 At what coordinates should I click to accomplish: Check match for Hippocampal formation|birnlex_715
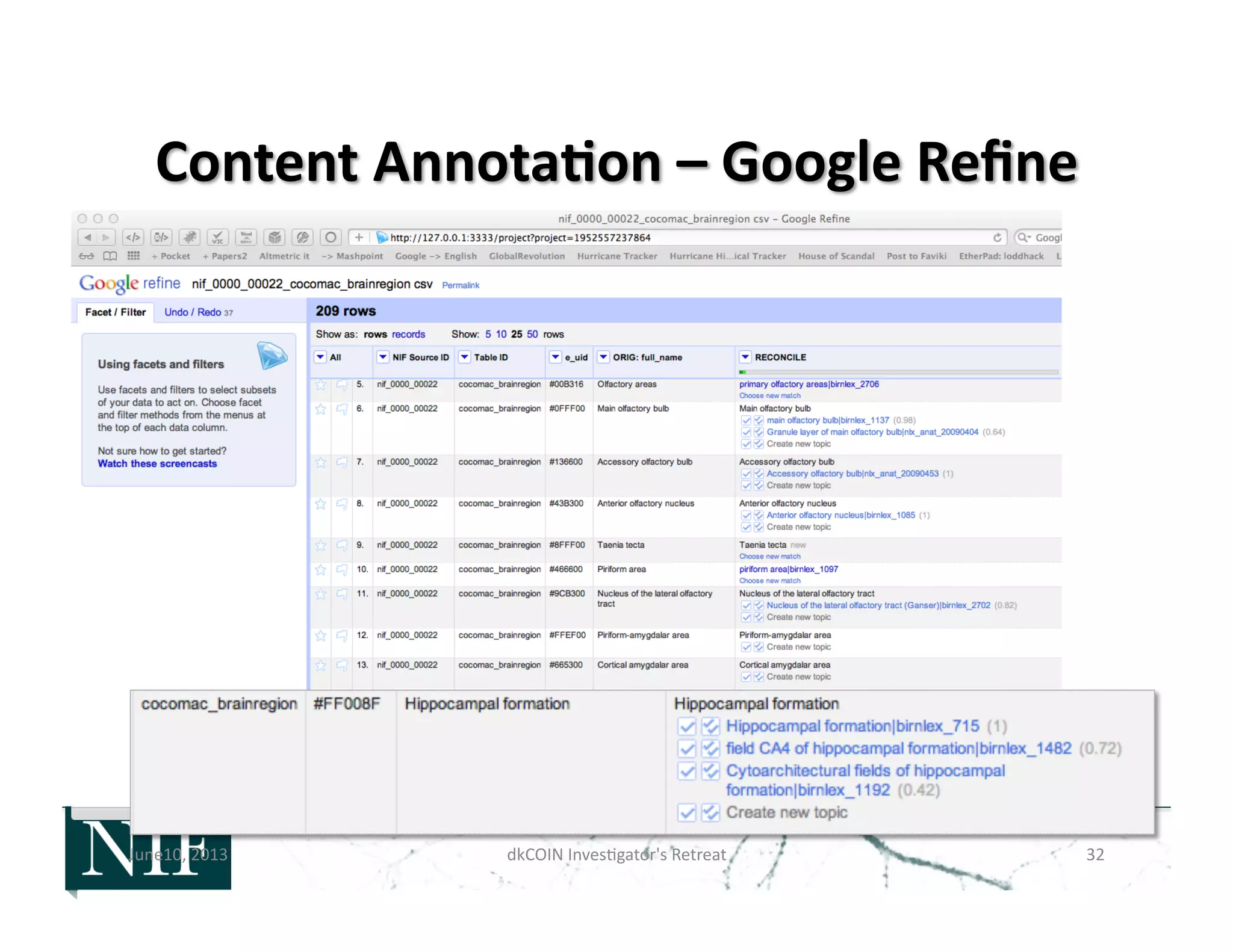click(x=687, y=727)
